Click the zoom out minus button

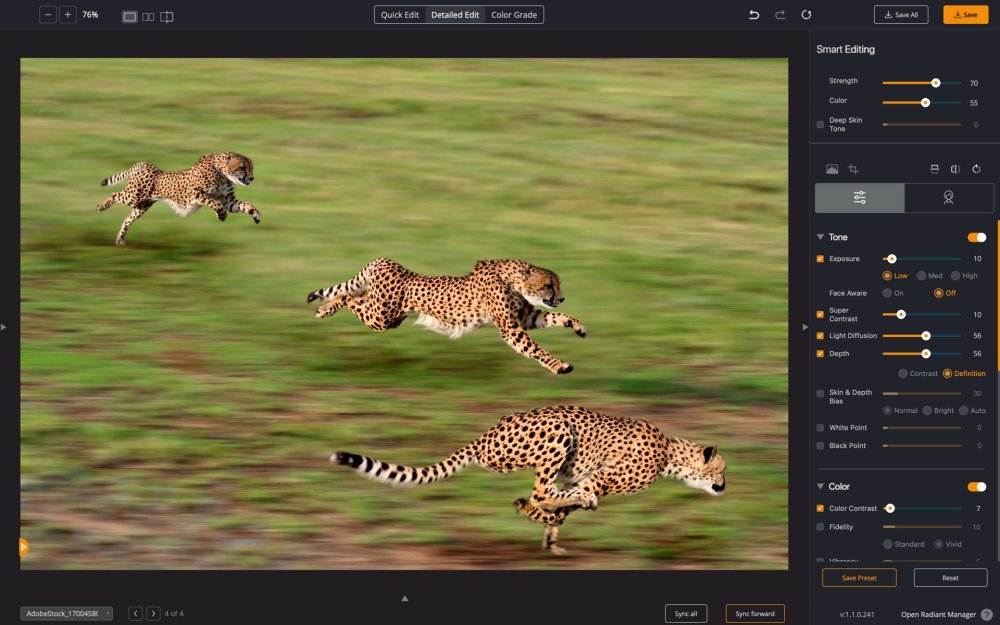pyautogui.click(x=47, y=15)
